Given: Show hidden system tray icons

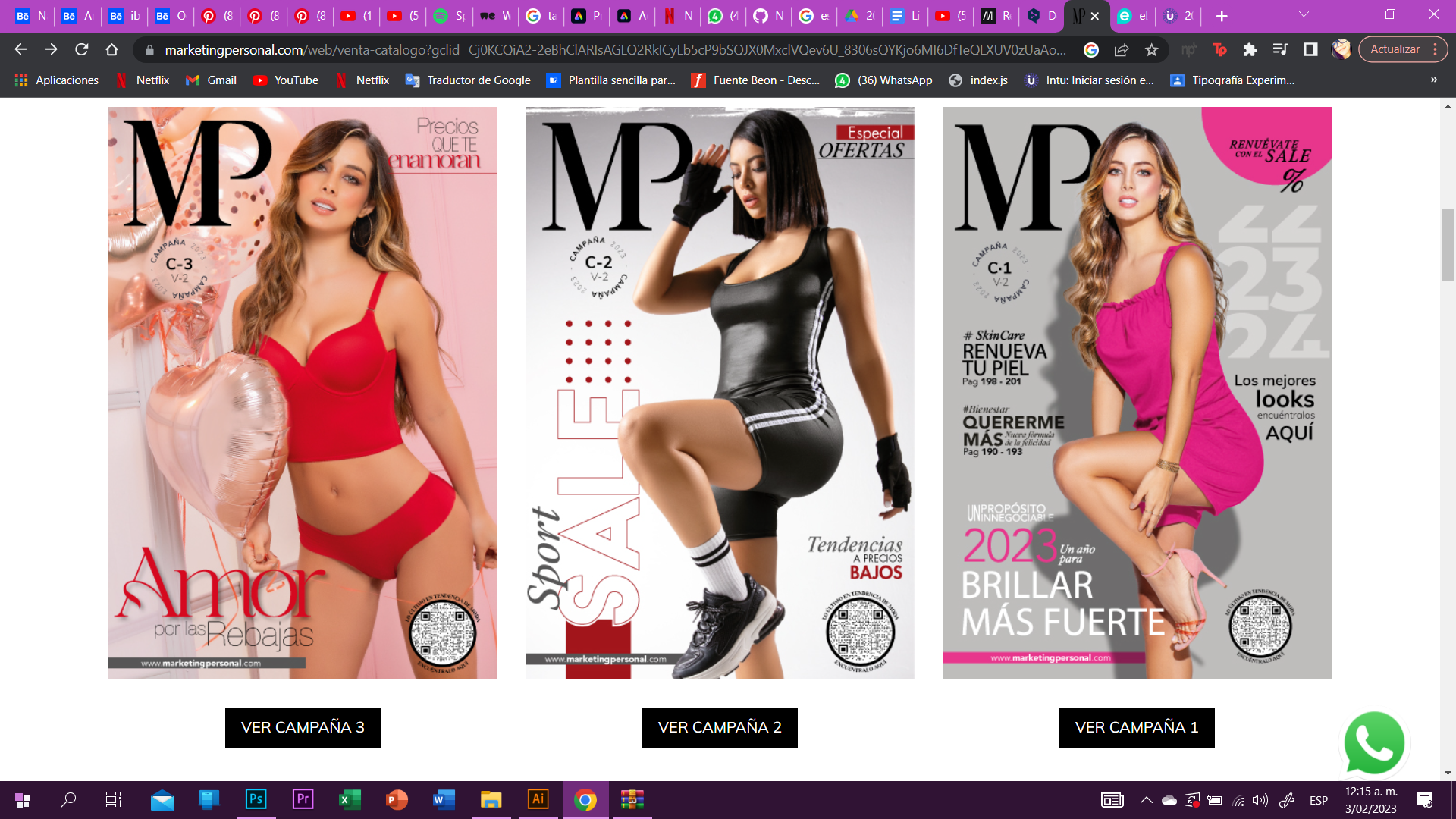Looking at the screenshot, I should (1146, 800).
